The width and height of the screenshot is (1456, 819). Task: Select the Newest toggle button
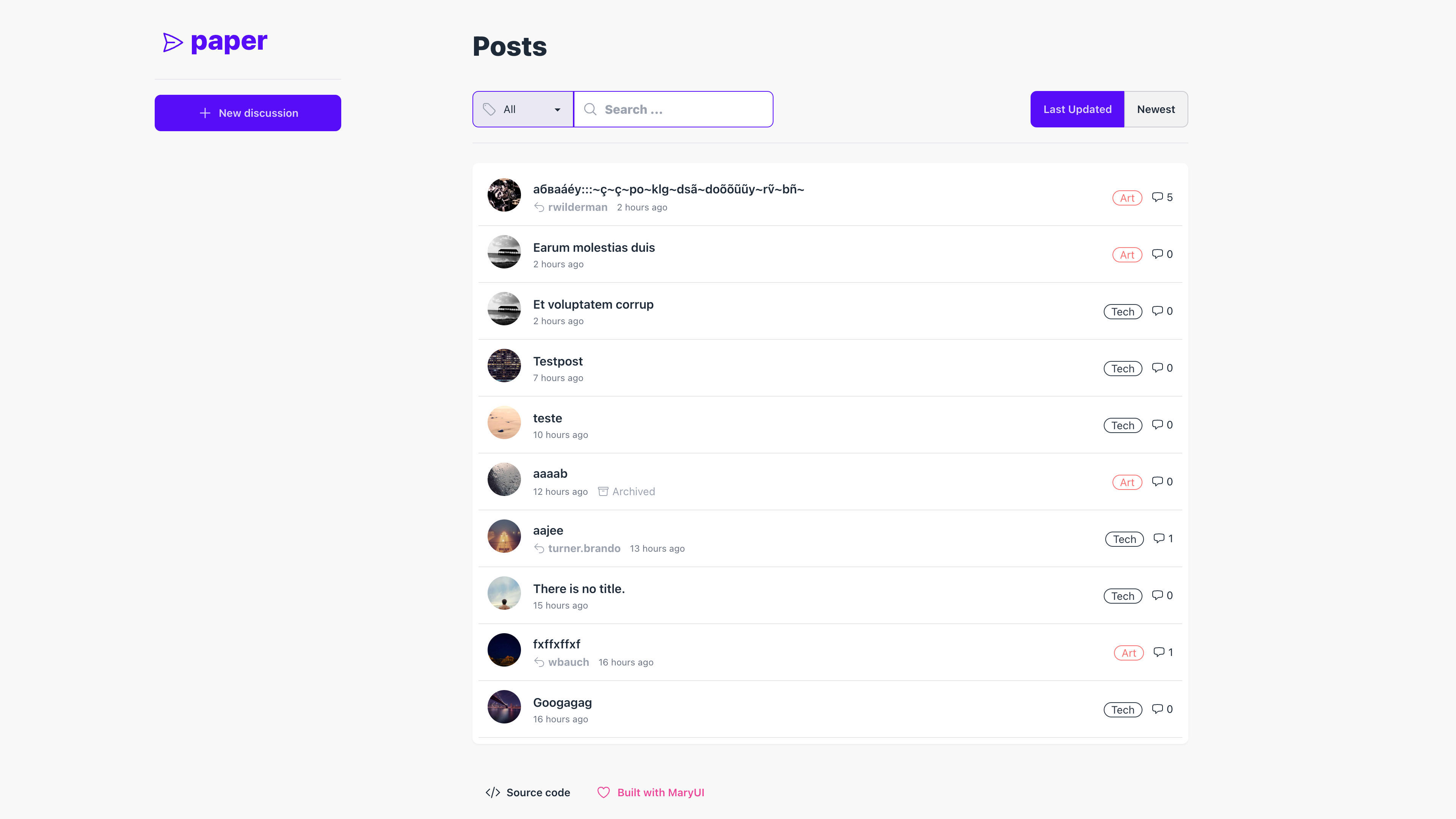(1155, 109)
